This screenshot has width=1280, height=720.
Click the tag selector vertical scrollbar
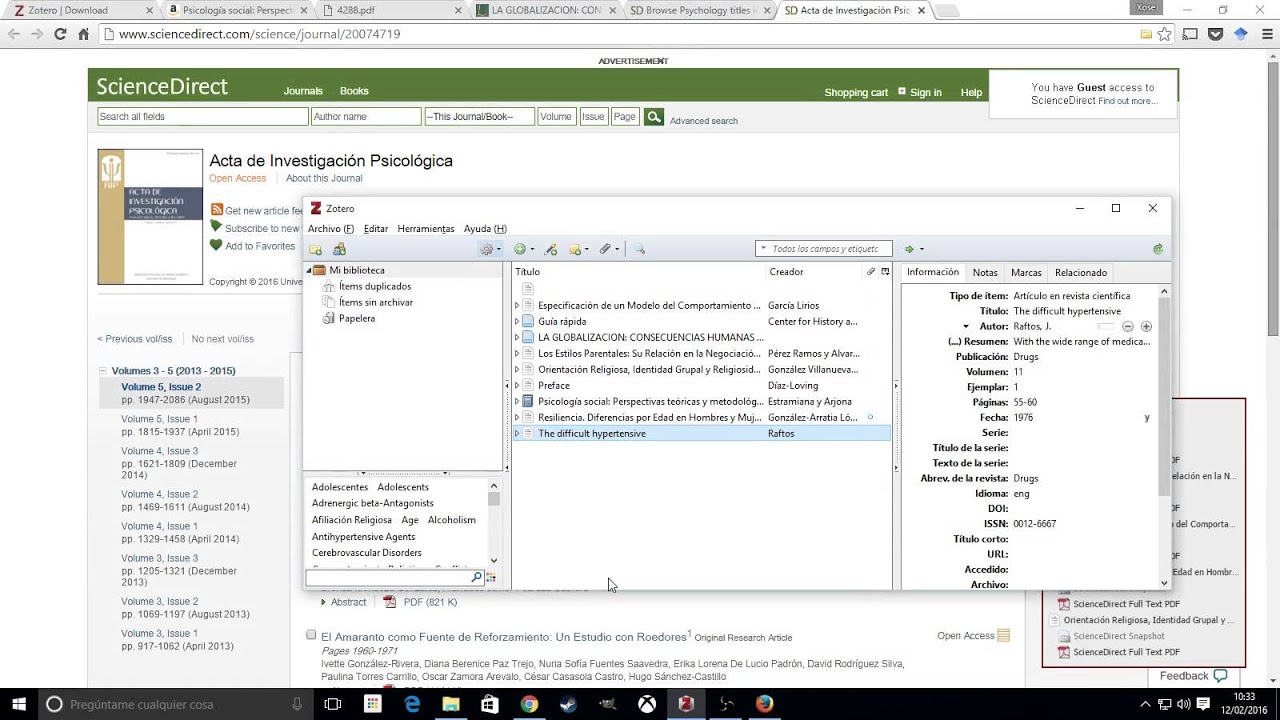494,523
